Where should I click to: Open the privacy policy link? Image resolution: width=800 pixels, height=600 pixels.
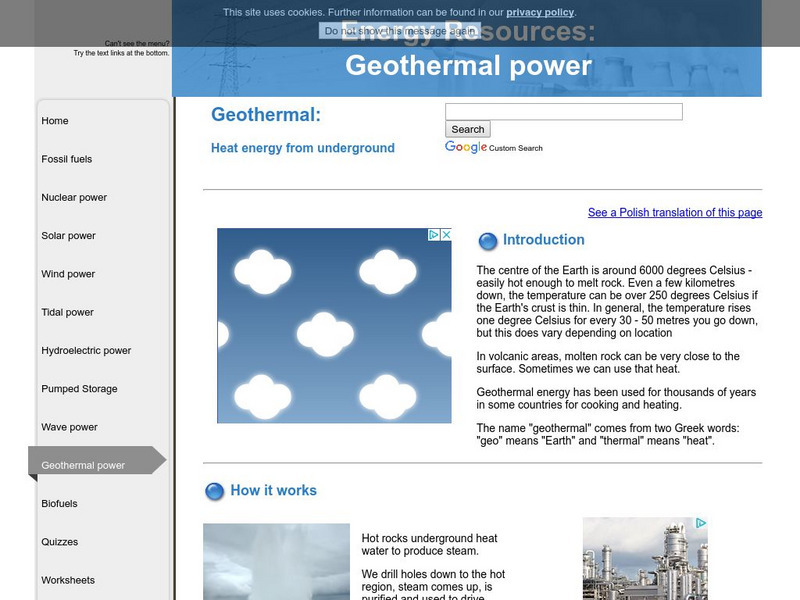click(540, 12)
